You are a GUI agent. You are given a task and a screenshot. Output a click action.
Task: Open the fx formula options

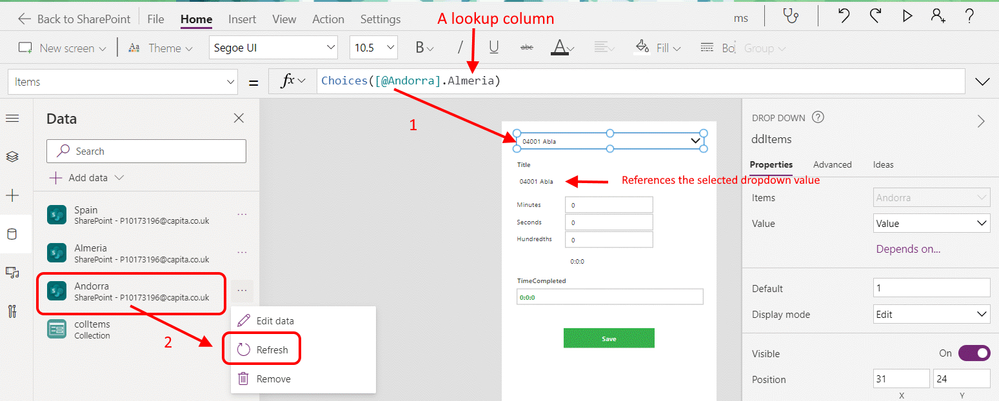pos(293,81)
